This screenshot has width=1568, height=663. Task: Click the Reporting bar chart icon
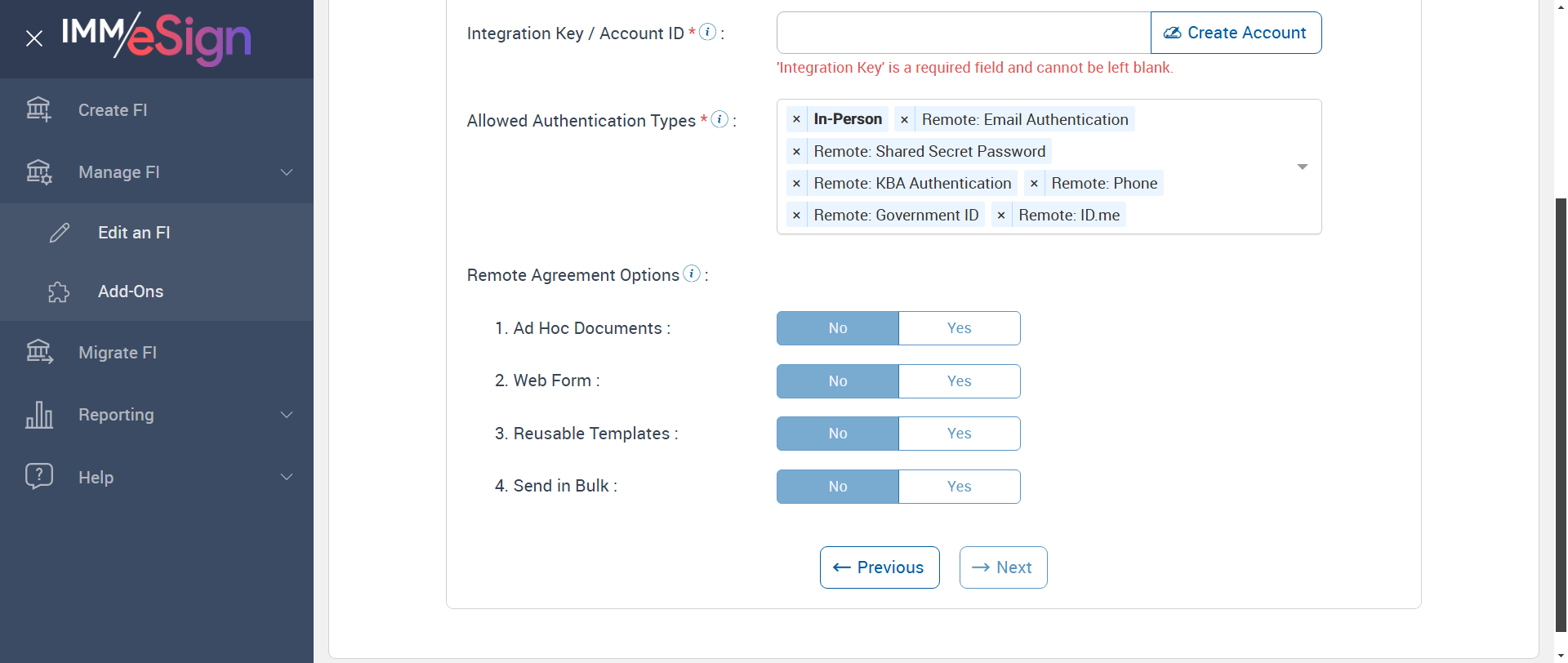(39, 415)
